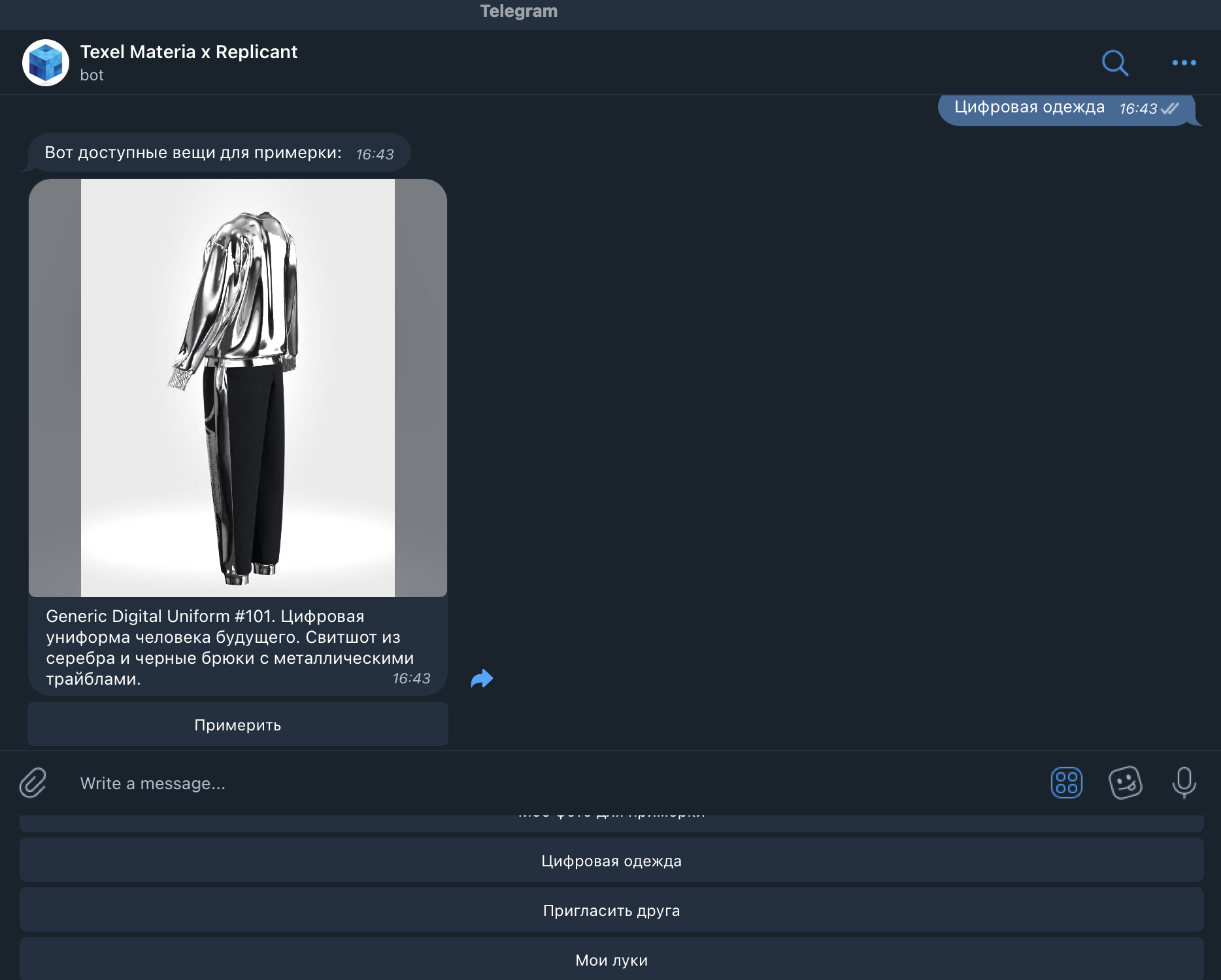The image size is (1221, 980).
Task: Select Цифровая одежда keyboard button
Action: pos(611,860)
